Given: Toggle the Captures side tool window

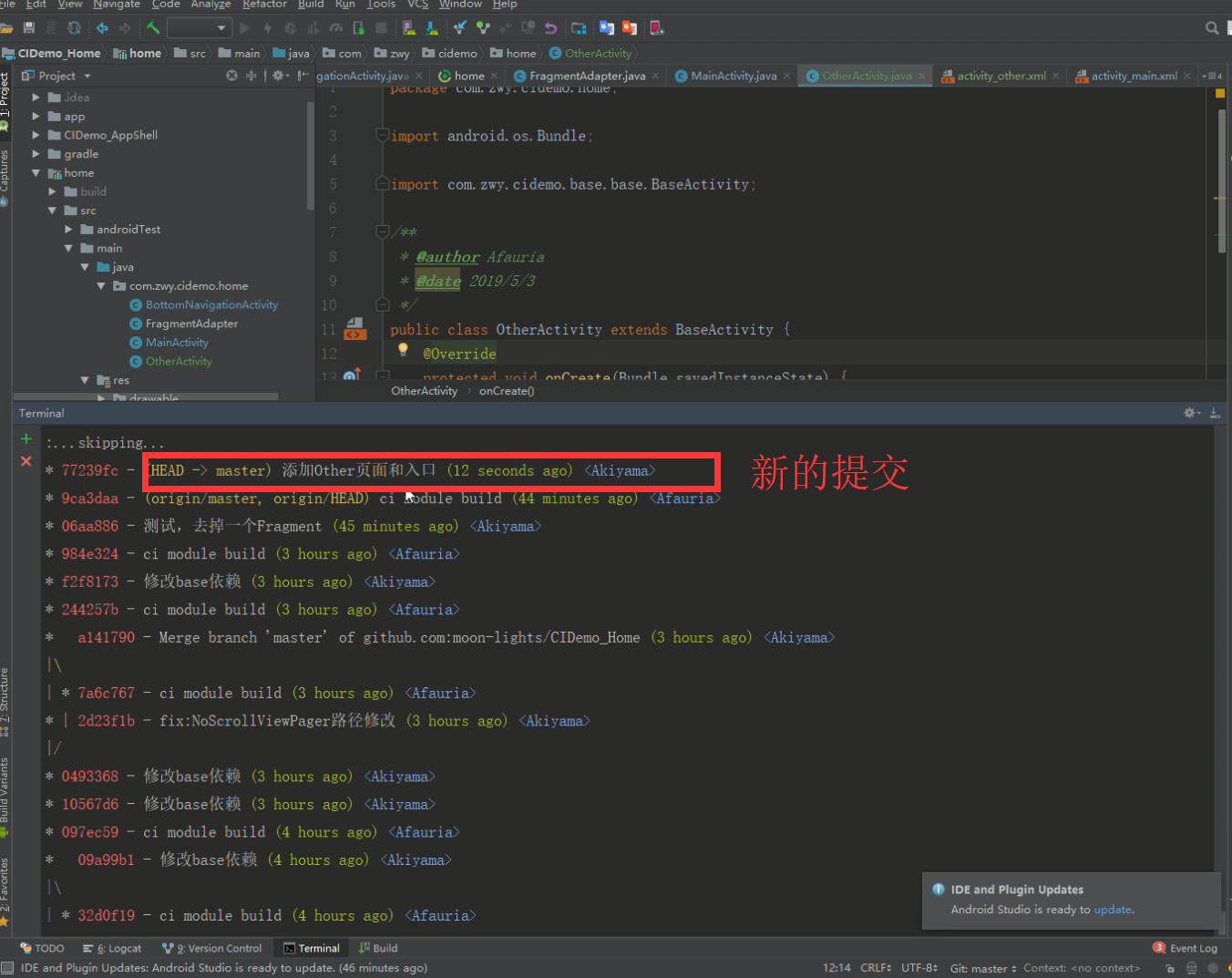Looking at the screenshot, I should coord(5,178).
